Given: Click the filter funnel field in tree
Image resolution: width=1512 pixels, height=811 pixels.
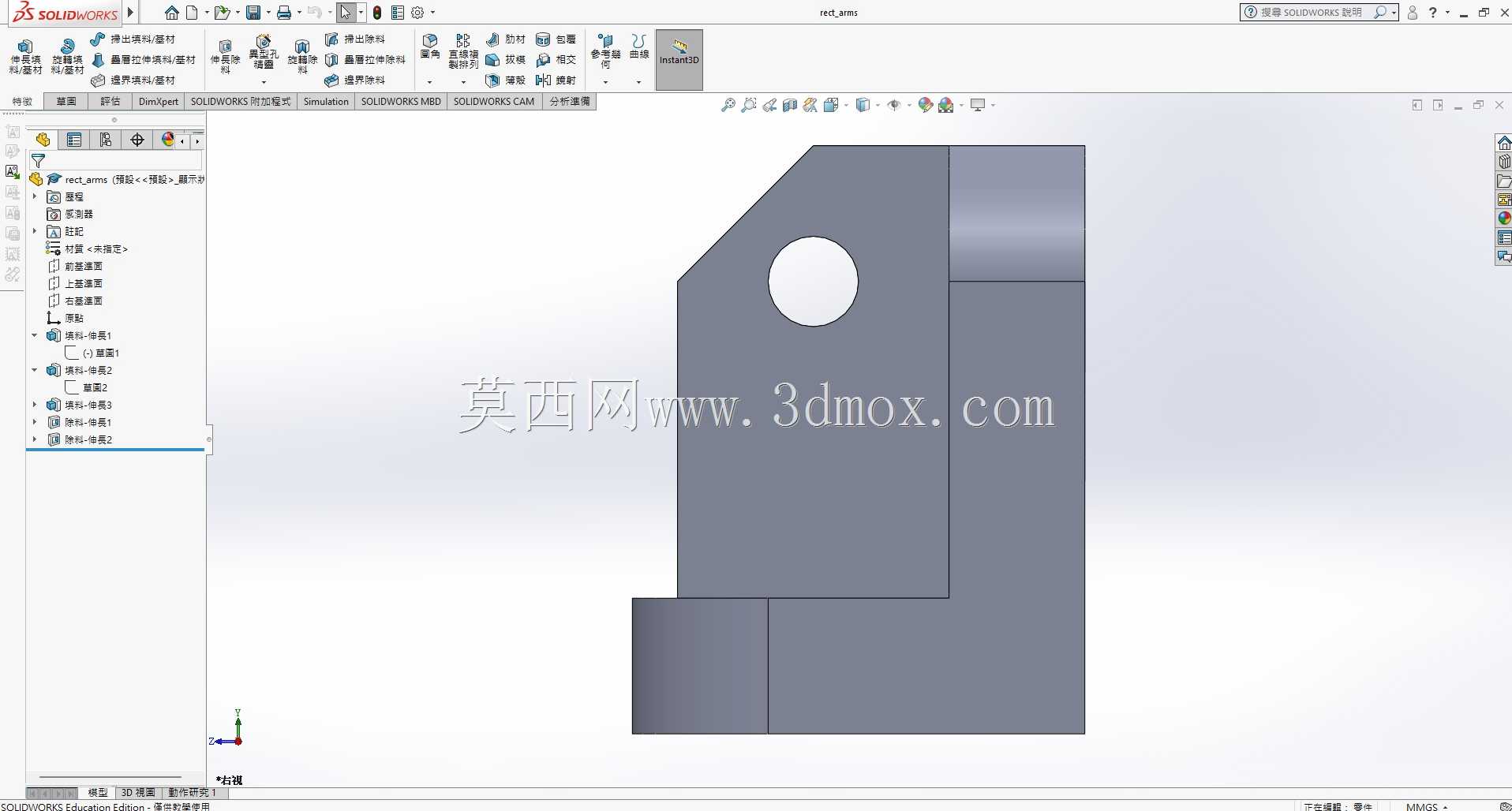Looking at the screenshot, I should click(x=115, y=161).
